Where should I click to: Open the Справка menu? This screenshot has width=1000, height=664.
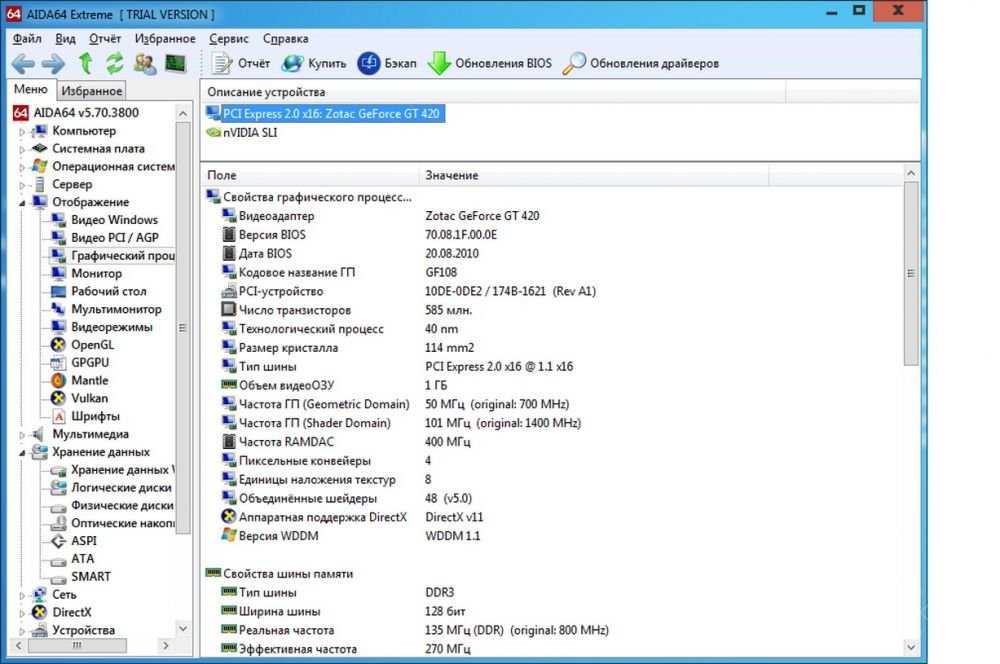coord(285,38)
